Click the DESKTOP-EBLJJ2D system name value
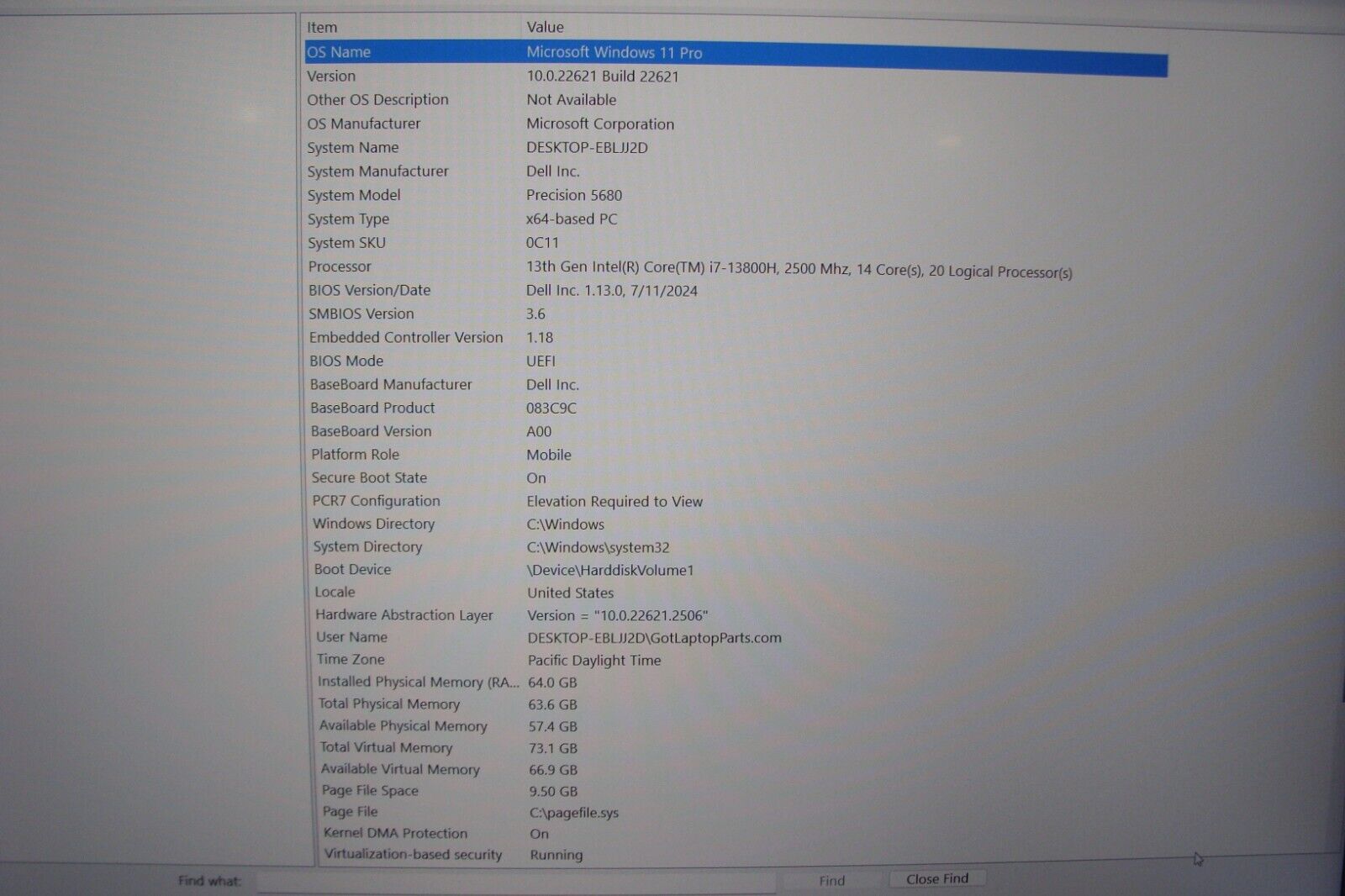Viewport: 1345px width, 896px height. tap(587, 147)
